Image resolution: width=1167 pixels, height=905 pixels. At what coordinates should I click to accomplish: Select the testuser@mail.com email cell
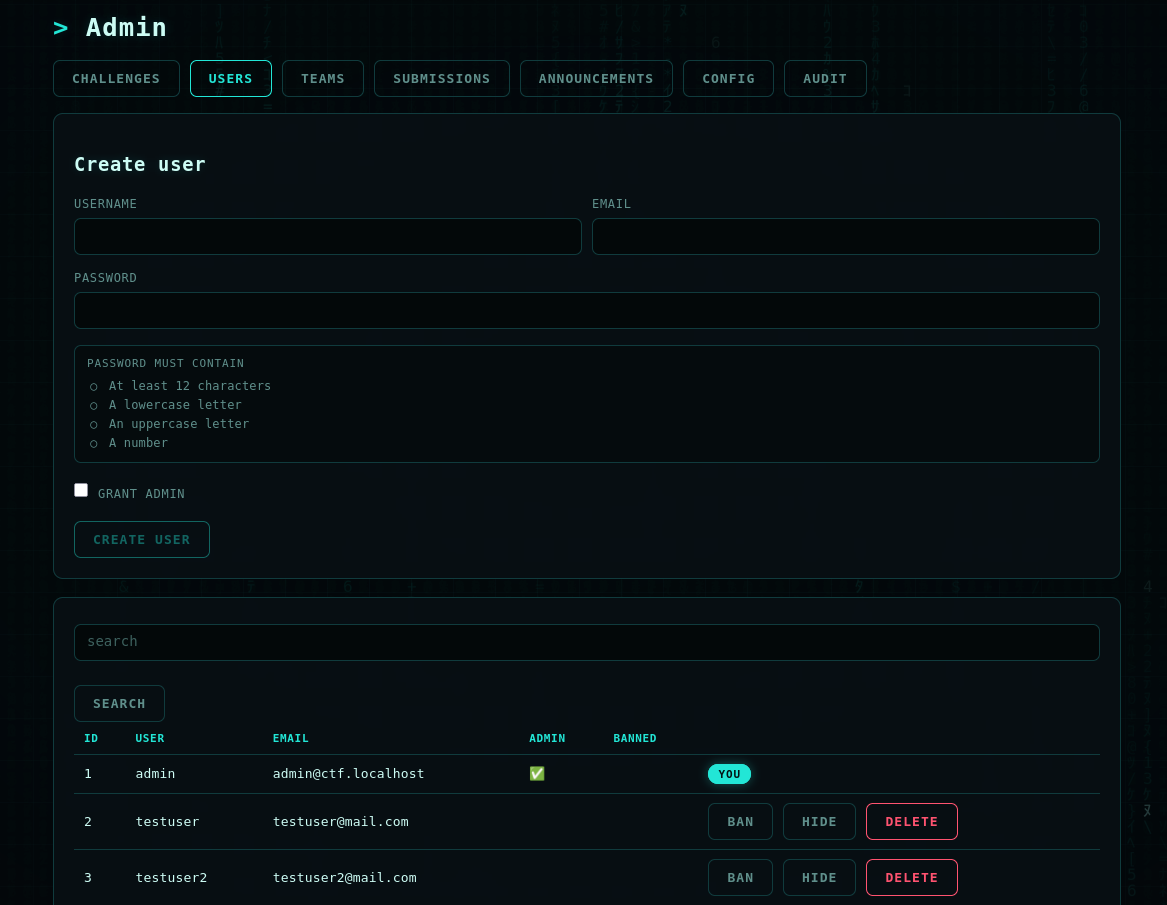341,822
